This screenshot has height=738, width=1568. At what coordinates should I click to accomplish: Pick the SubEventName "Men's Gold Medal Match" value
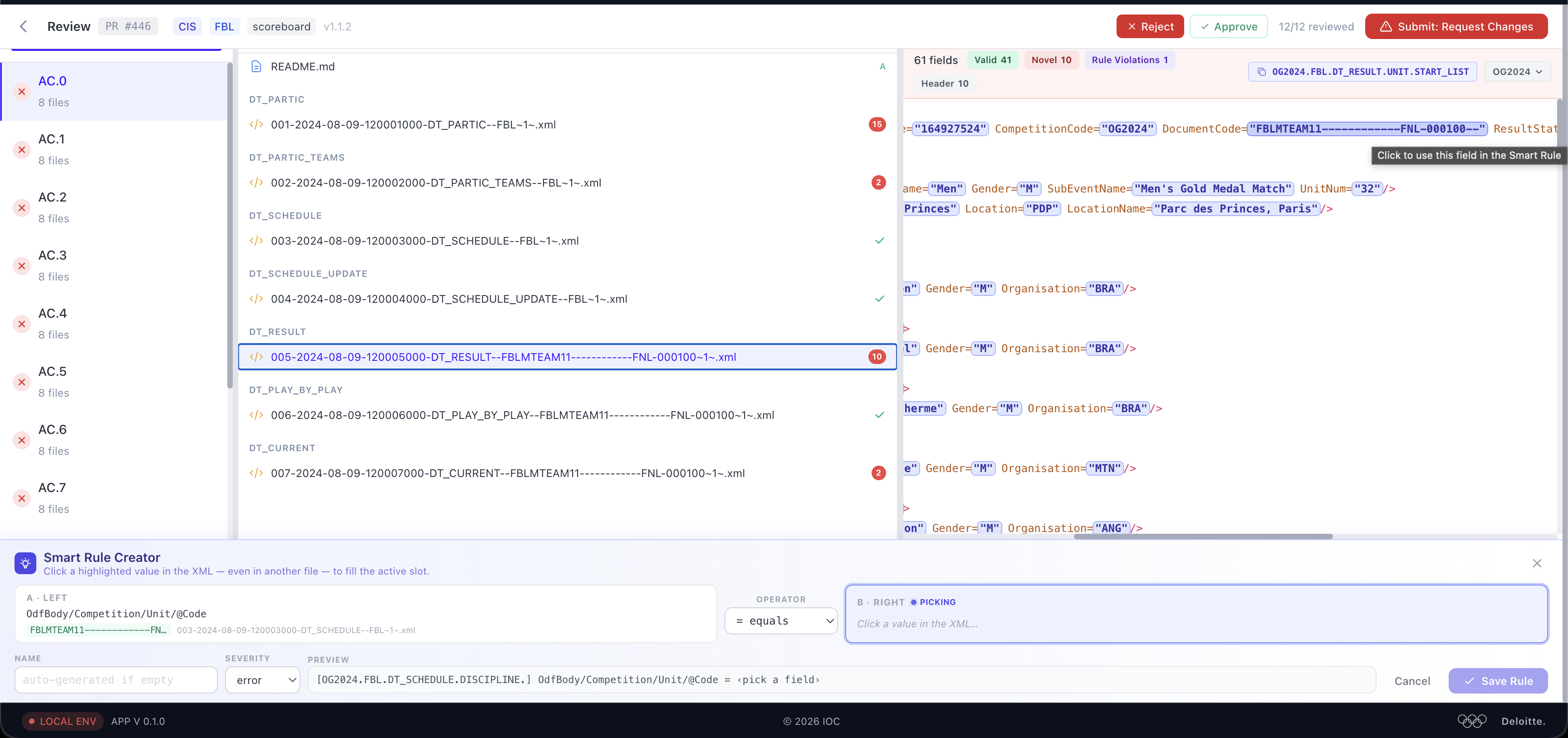(x=1212, y=189)
